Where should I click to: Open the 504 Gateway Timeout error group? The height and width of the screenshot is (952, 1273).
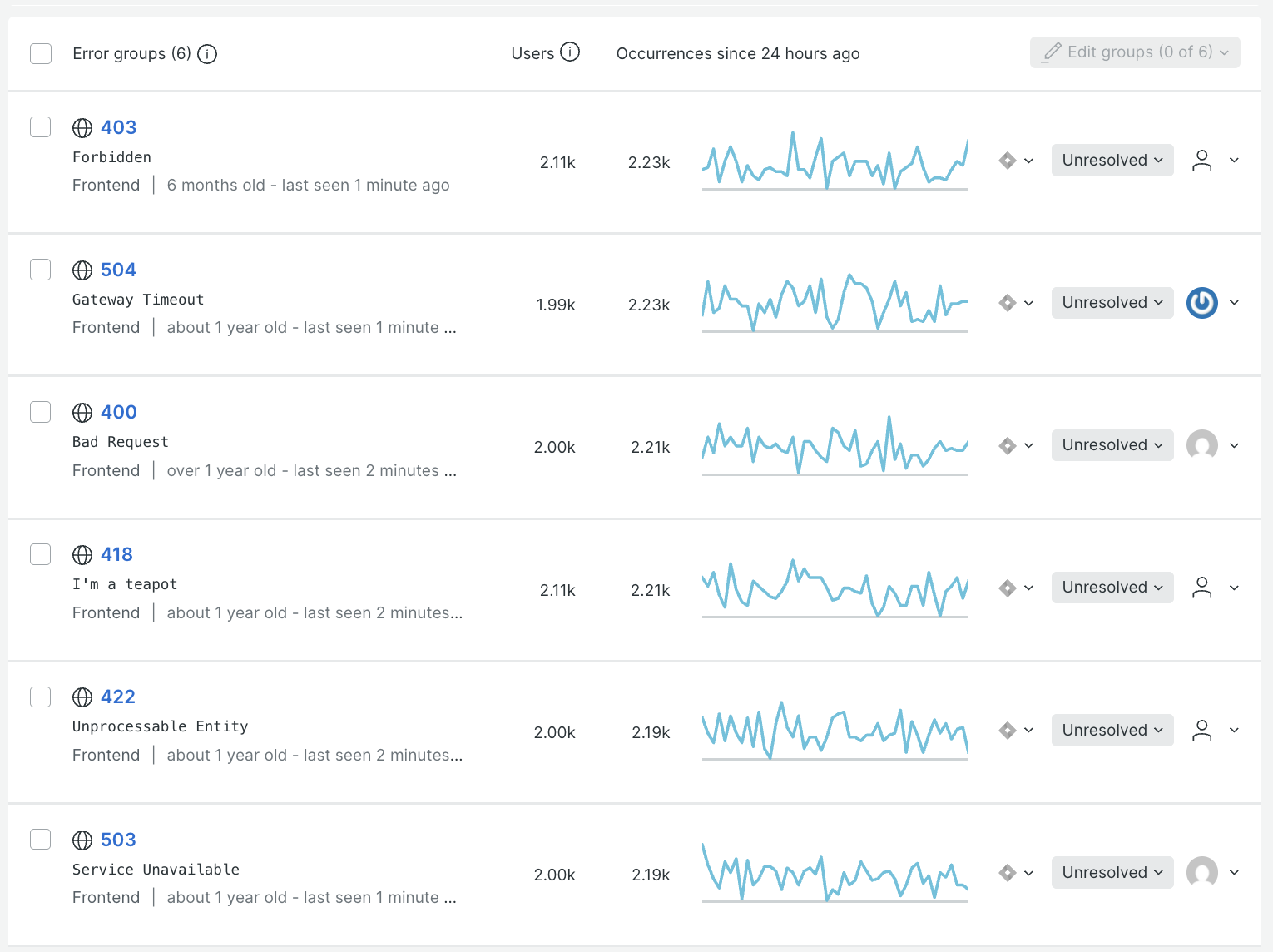pos(118,270)
